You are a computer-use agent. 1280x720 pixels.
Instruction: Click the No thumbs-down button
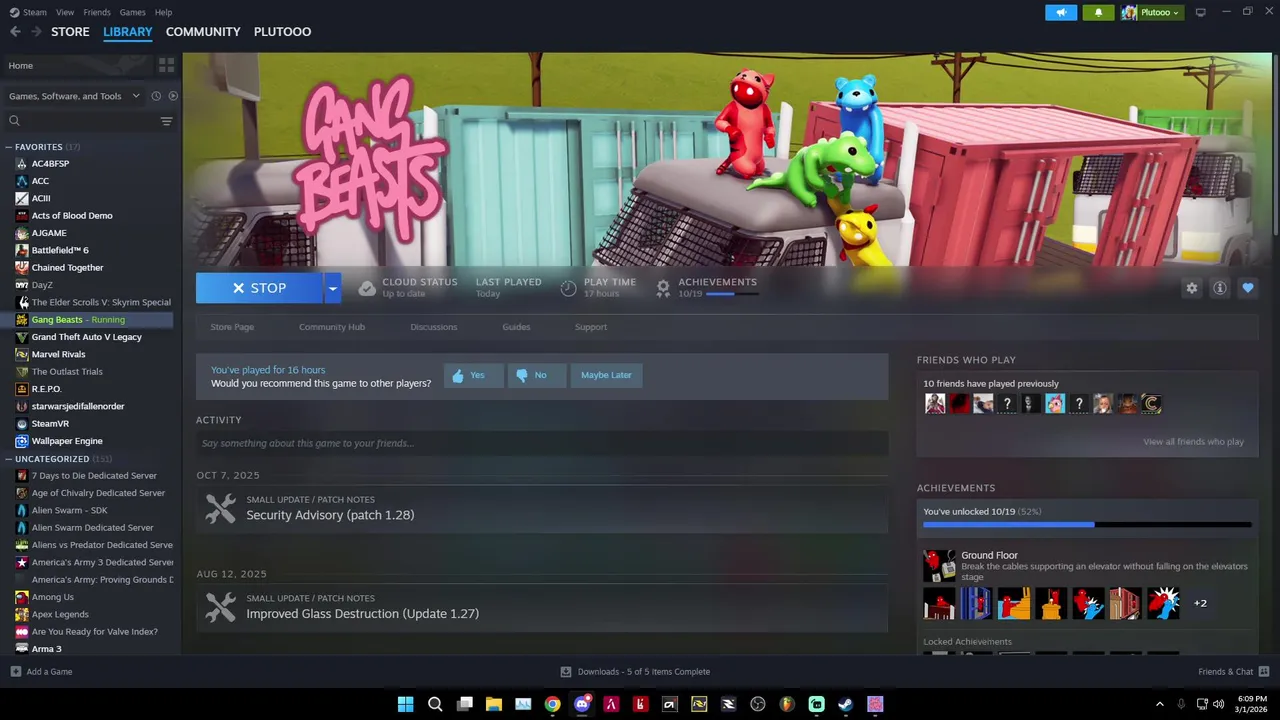tap(536, 375)
